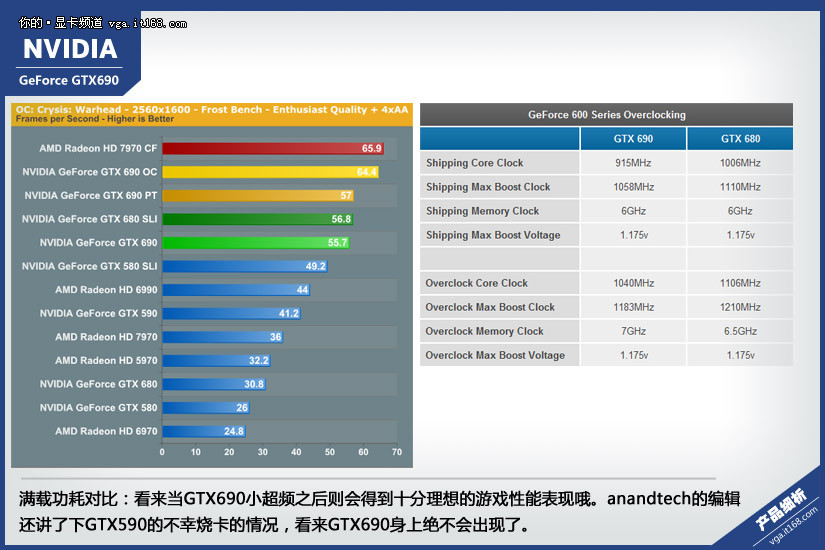Click the '1183MHz' cell

coord(633,307)
